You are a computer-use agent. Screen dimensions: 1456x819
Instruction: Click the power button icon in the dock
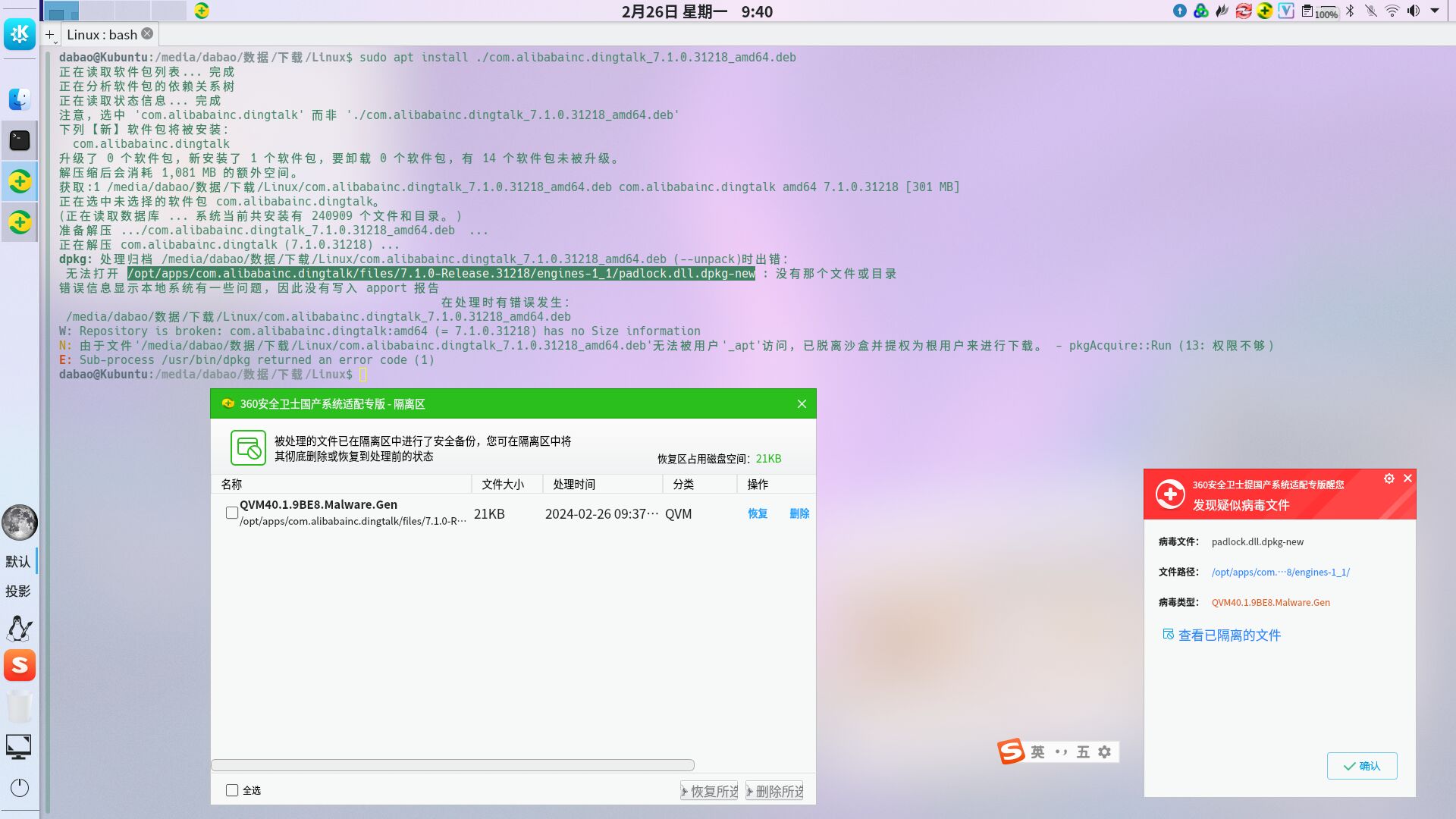pos(20,788)
